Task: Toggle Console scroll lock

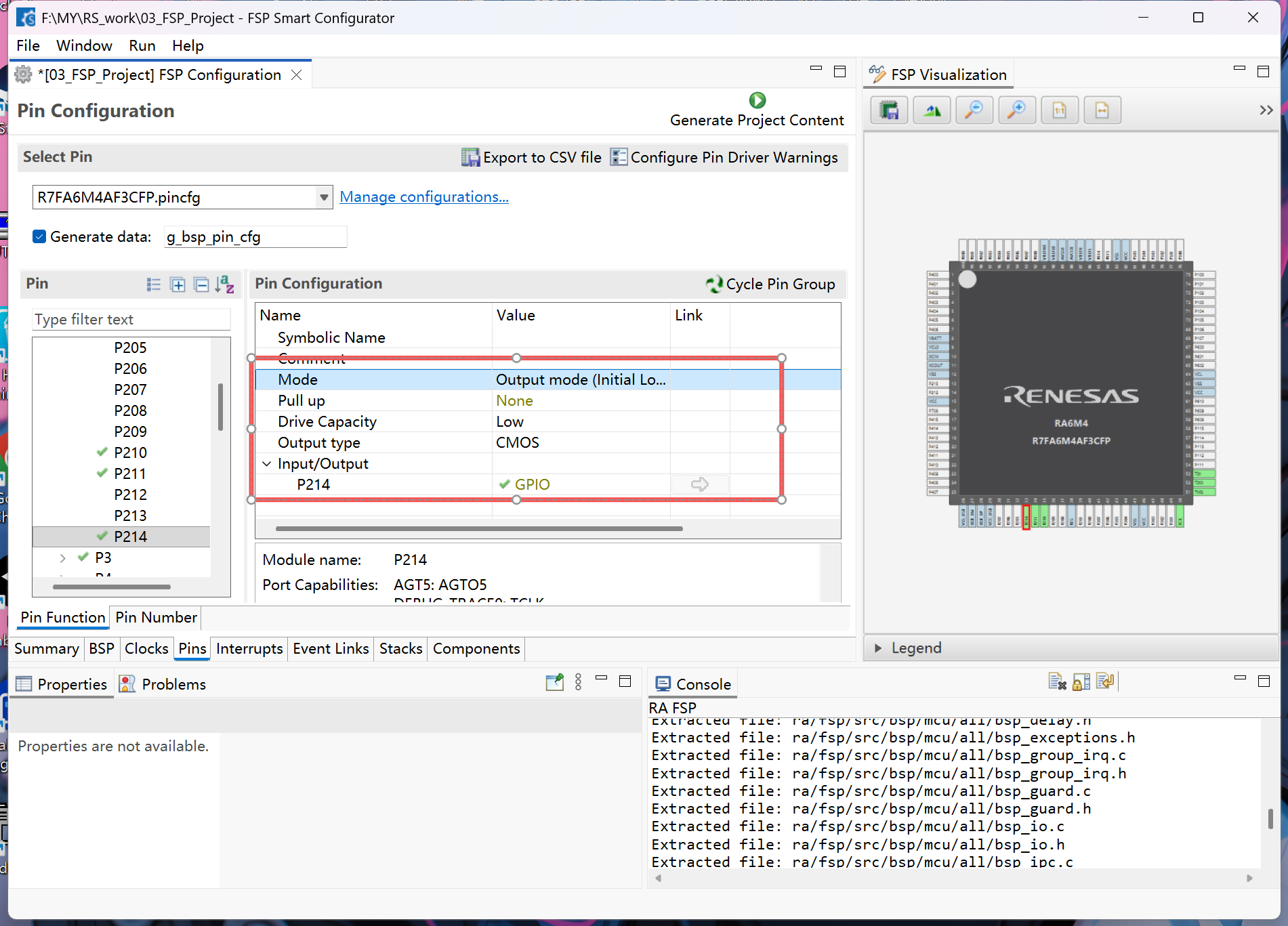Action: (x=1081, y=681)
